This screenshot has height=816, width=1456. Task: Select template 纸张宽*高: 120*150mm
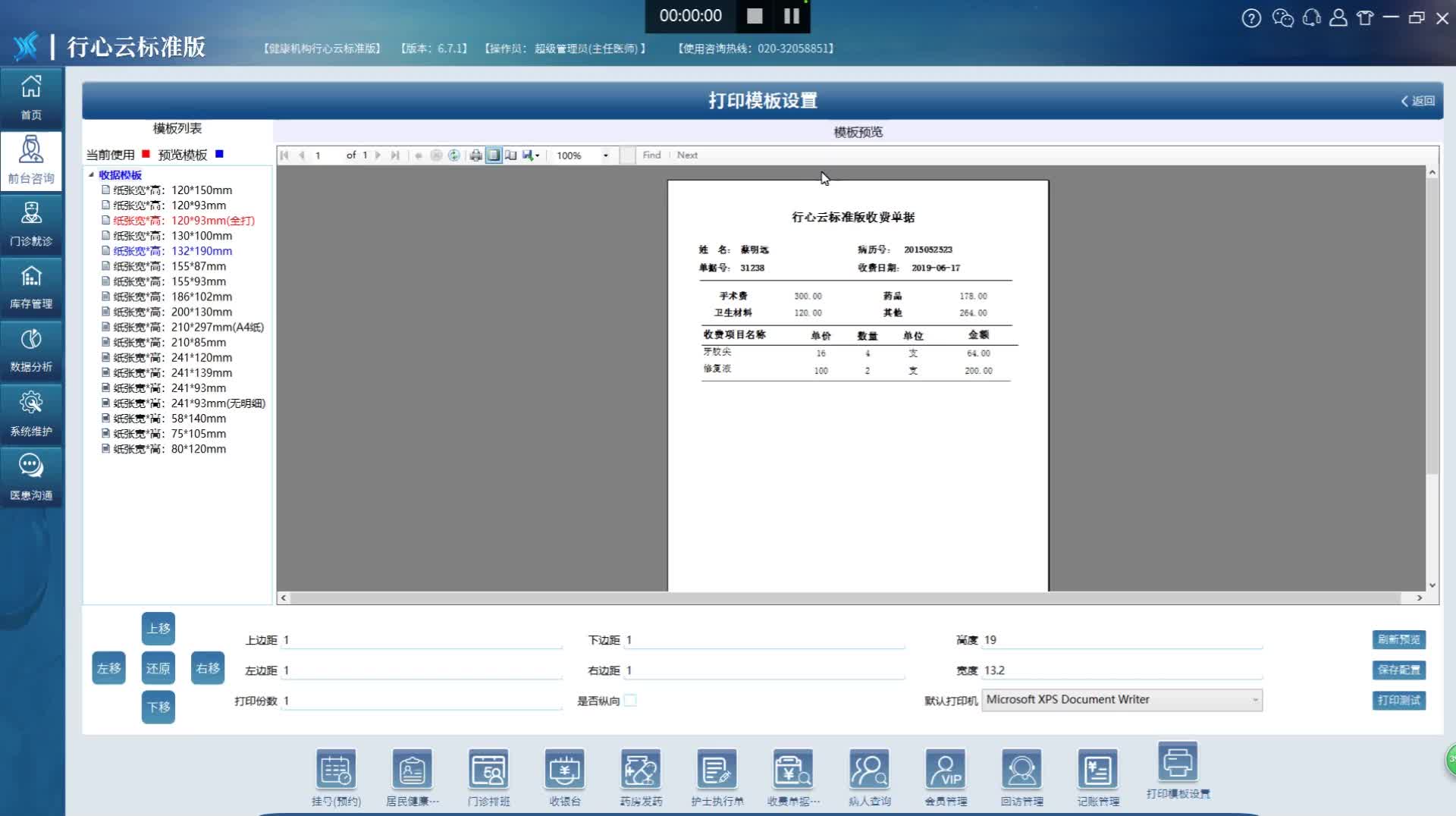click(172, 190)
